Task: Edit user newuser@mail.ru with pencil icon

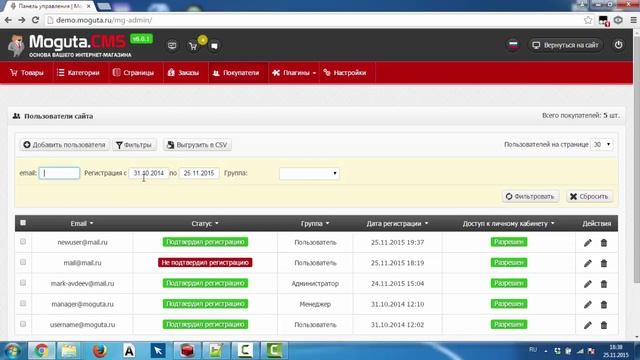Action: point(587,243)
